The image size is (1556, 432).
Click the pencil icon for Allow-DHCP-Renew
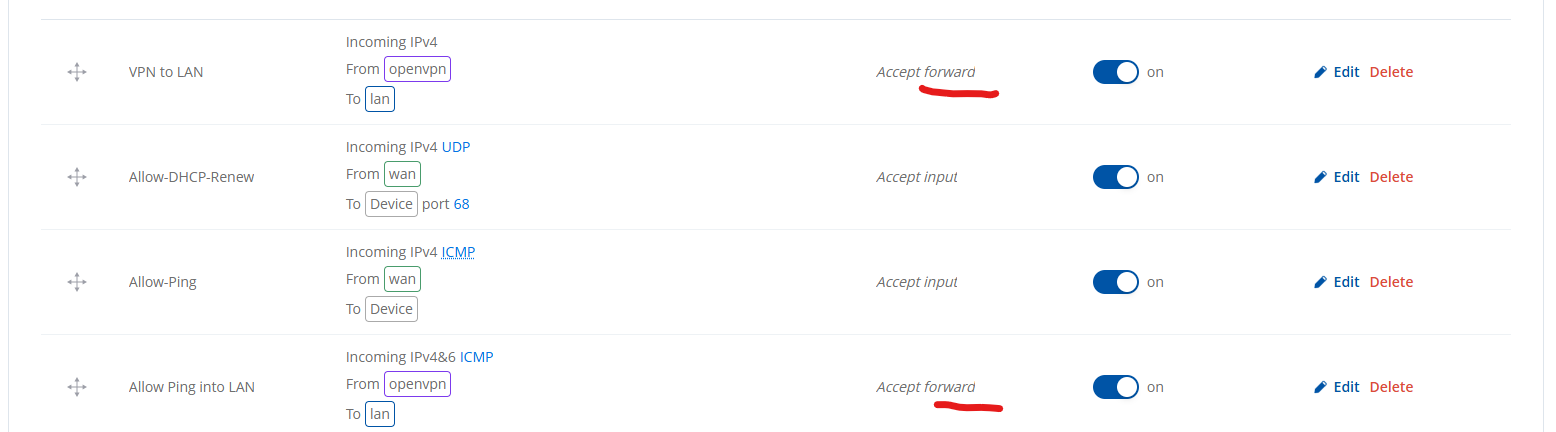(x=1320, y=177)
